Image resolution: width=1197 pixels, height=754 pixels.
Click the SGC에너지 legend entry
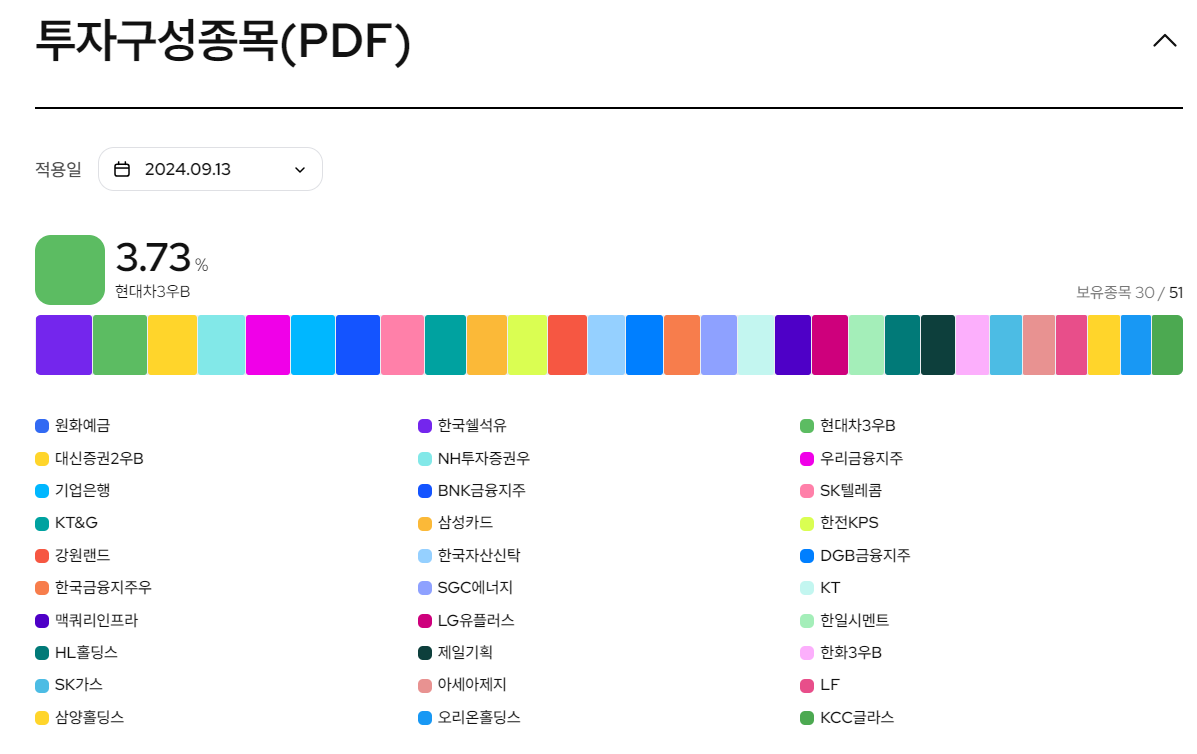point(466,588)
